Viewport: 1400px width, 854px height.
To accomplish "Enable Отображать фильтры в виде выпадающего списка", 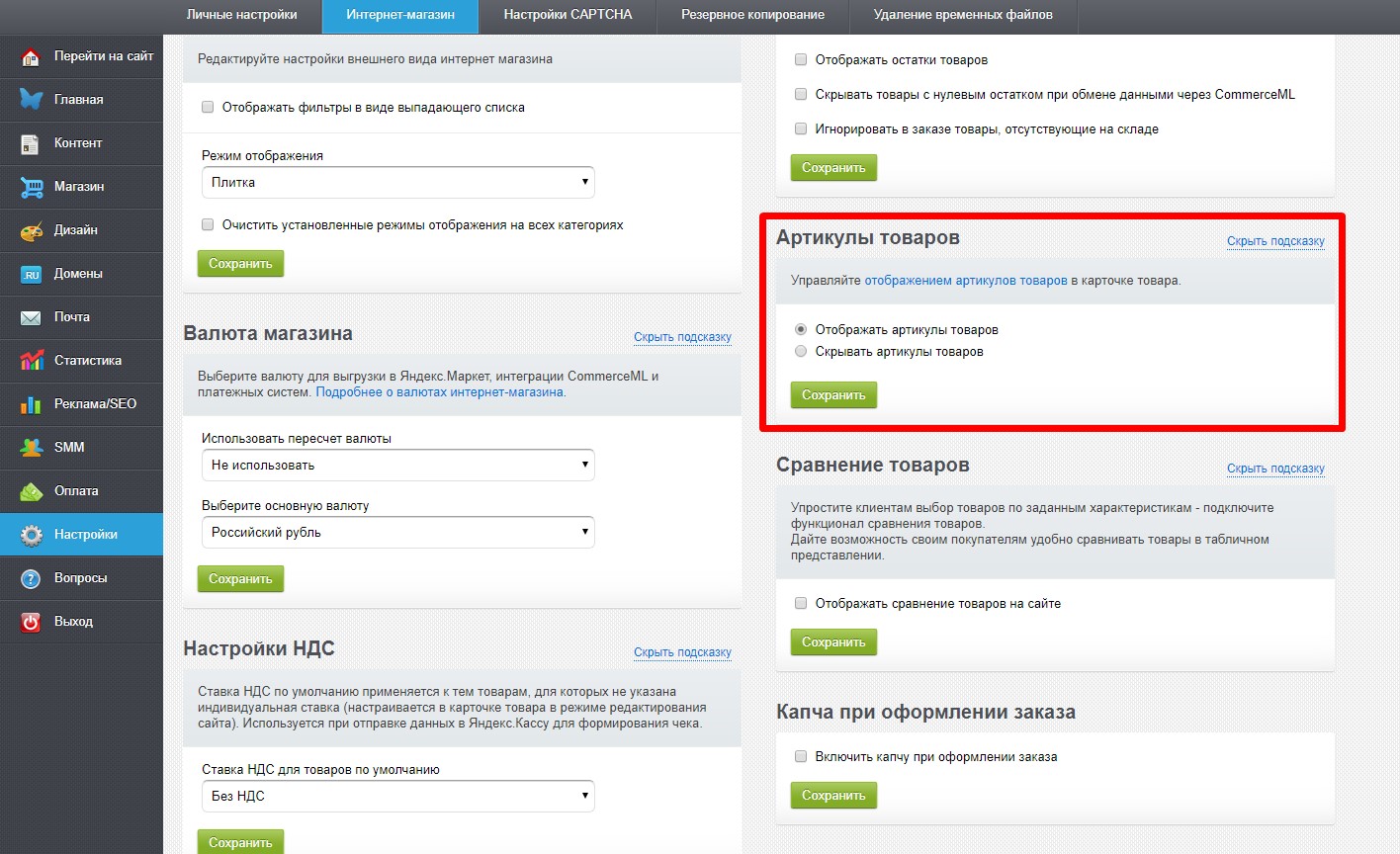I will [x=208, y=107].
